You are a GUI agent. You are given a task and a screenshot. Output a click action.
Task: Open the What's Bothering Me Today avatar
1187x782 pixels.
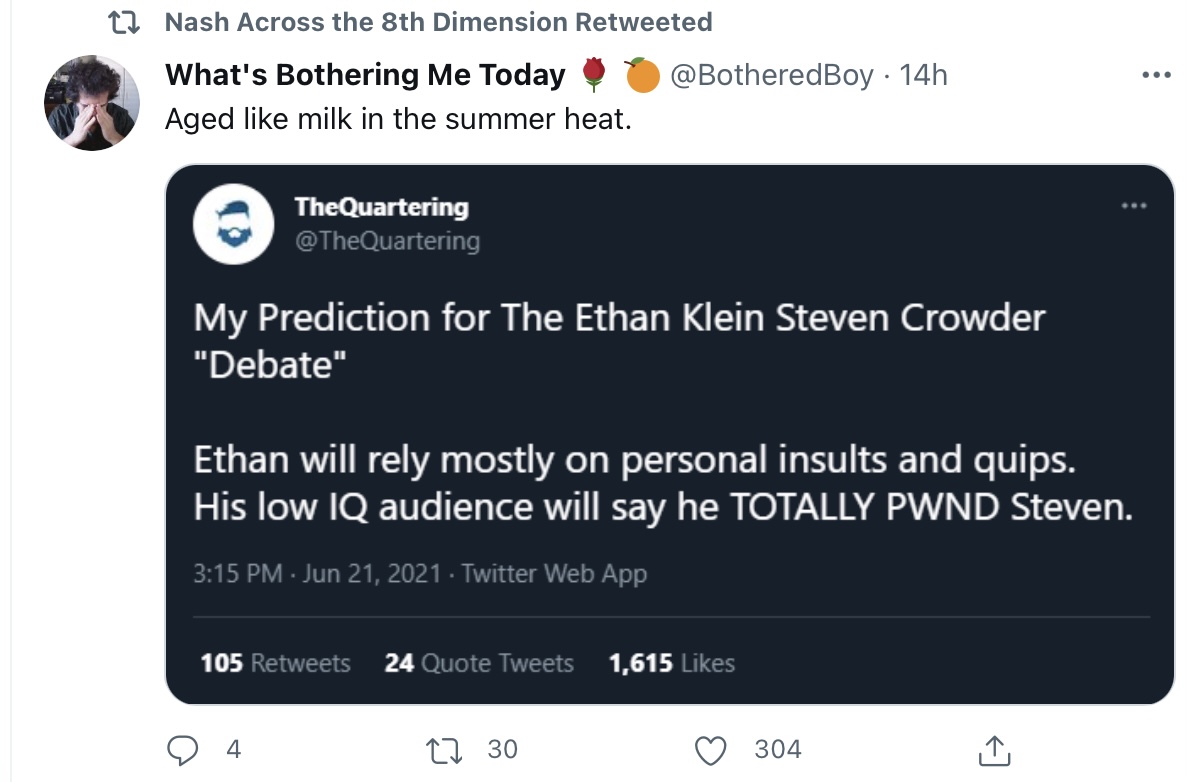click(92, 103)
